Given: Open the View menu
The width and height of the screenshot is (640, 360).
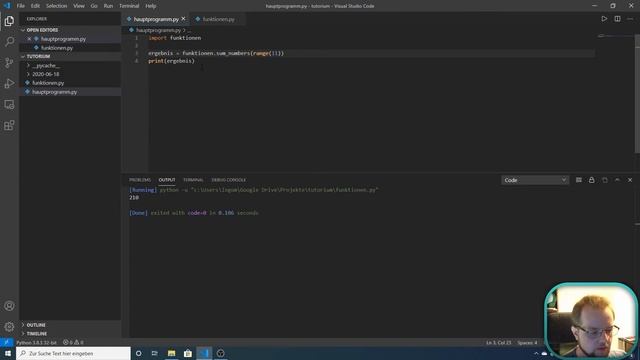Looking at the screenshot, I should click(79, 6).
